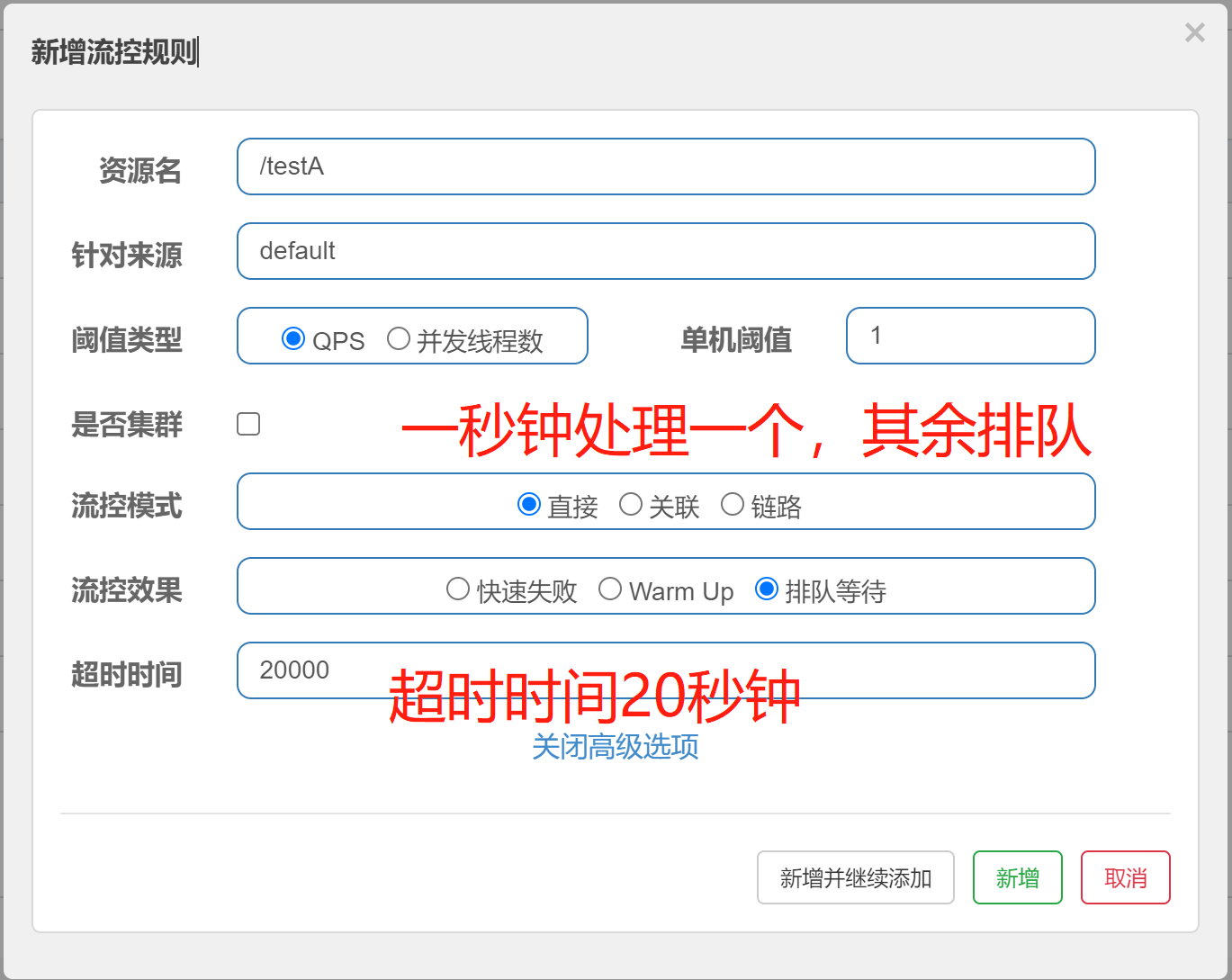Screen dimensions: 1232x980
Task: Click the 是否集群 label
Action: 127,424
